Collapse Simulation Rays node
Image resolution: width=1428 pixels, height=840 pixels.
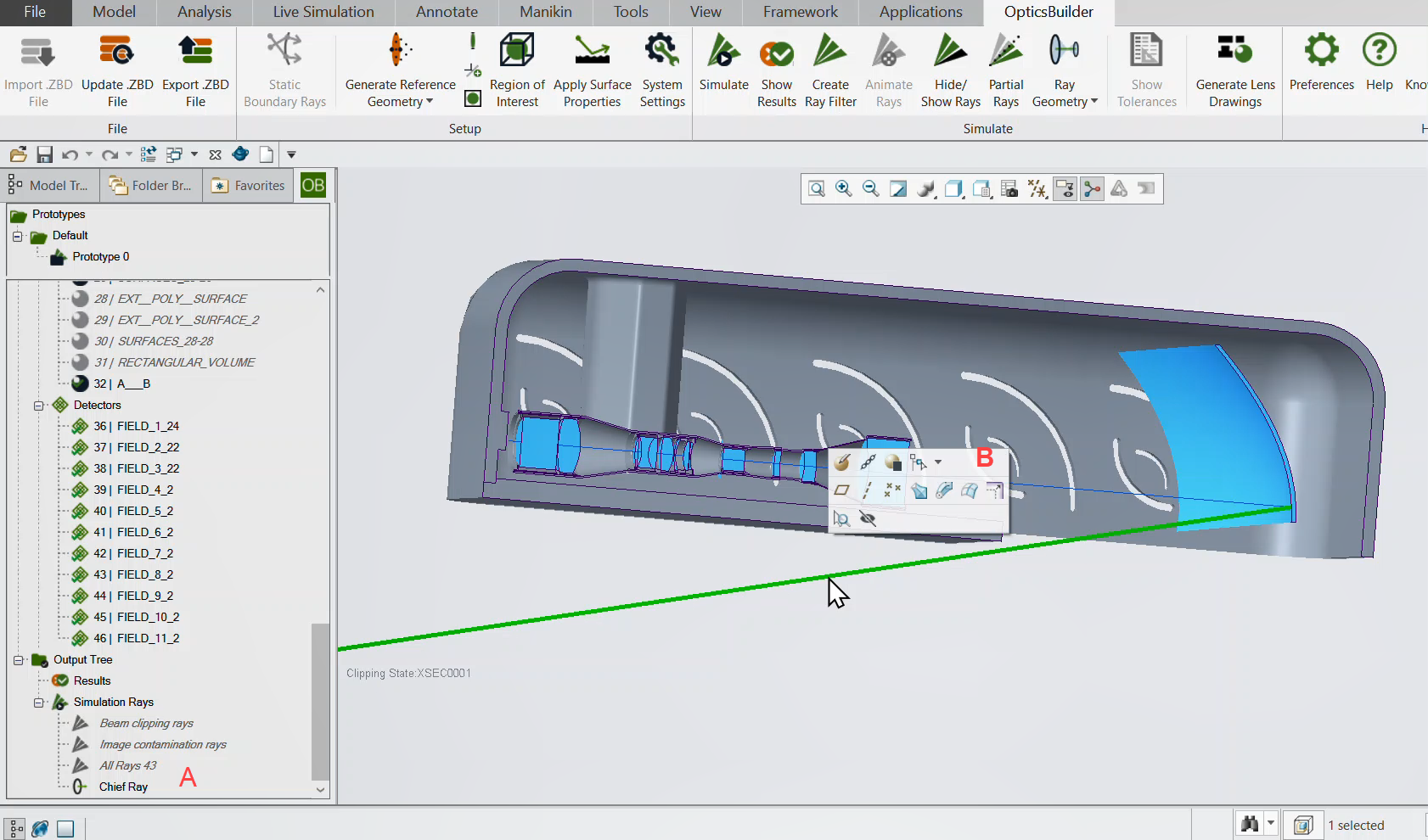(38, 703)
